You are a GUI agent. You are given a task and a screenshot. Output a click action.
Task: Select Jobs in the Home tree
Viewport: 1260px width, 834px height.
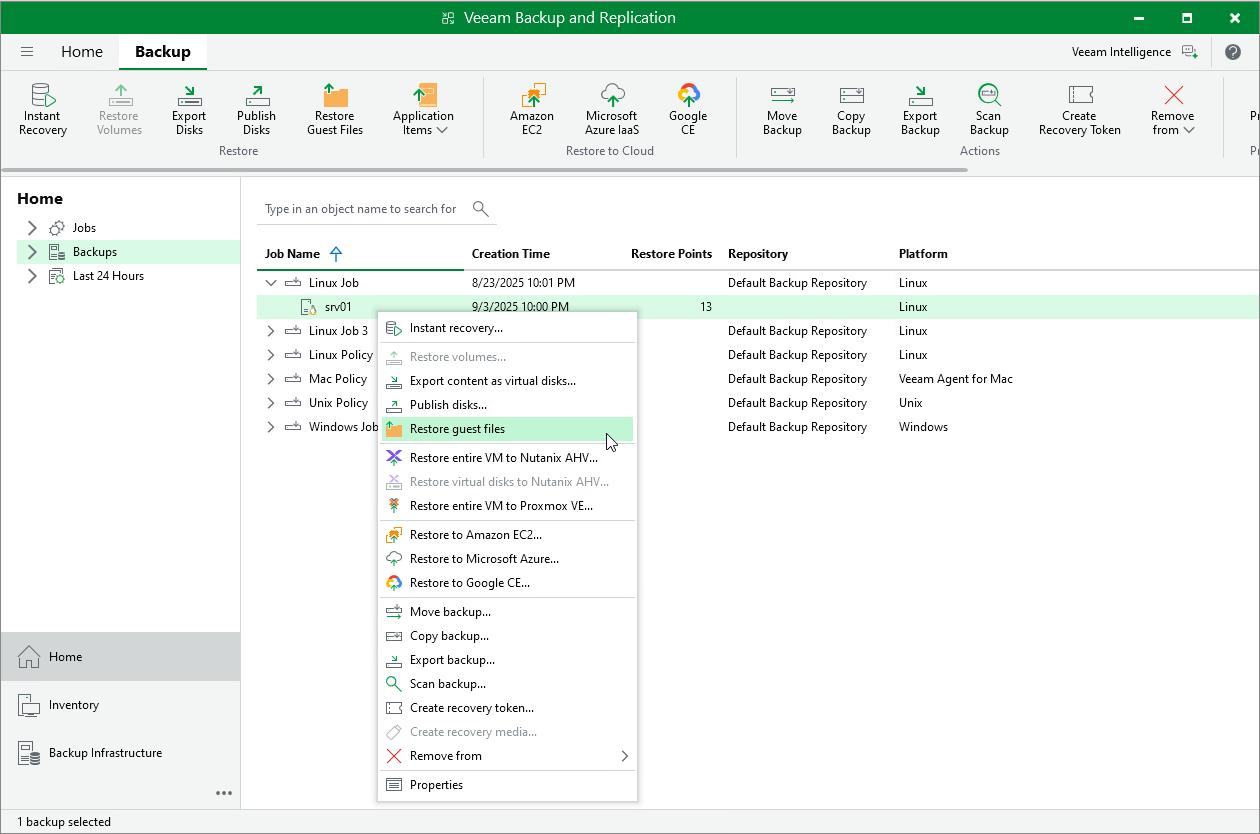[x=84, y=228]
